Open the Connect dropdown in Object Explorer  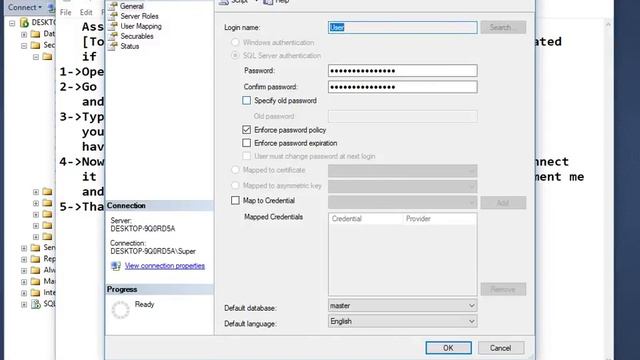point(24,7)
